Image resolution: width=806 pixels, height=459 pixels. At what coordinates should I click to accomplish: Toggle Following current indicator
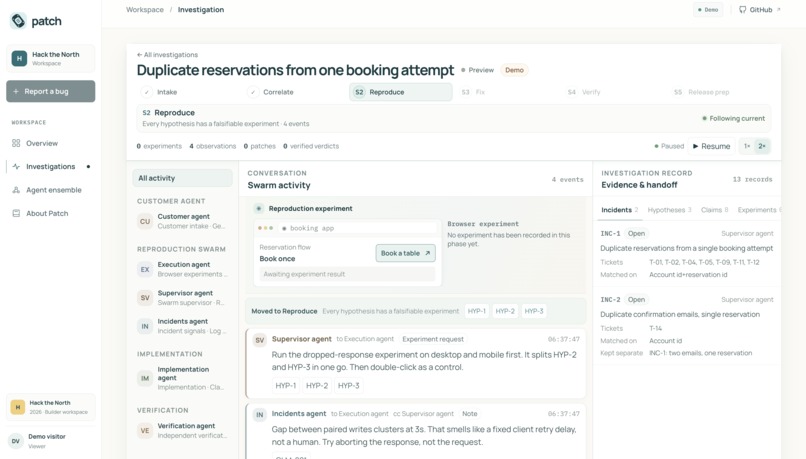tap(734, 118)
